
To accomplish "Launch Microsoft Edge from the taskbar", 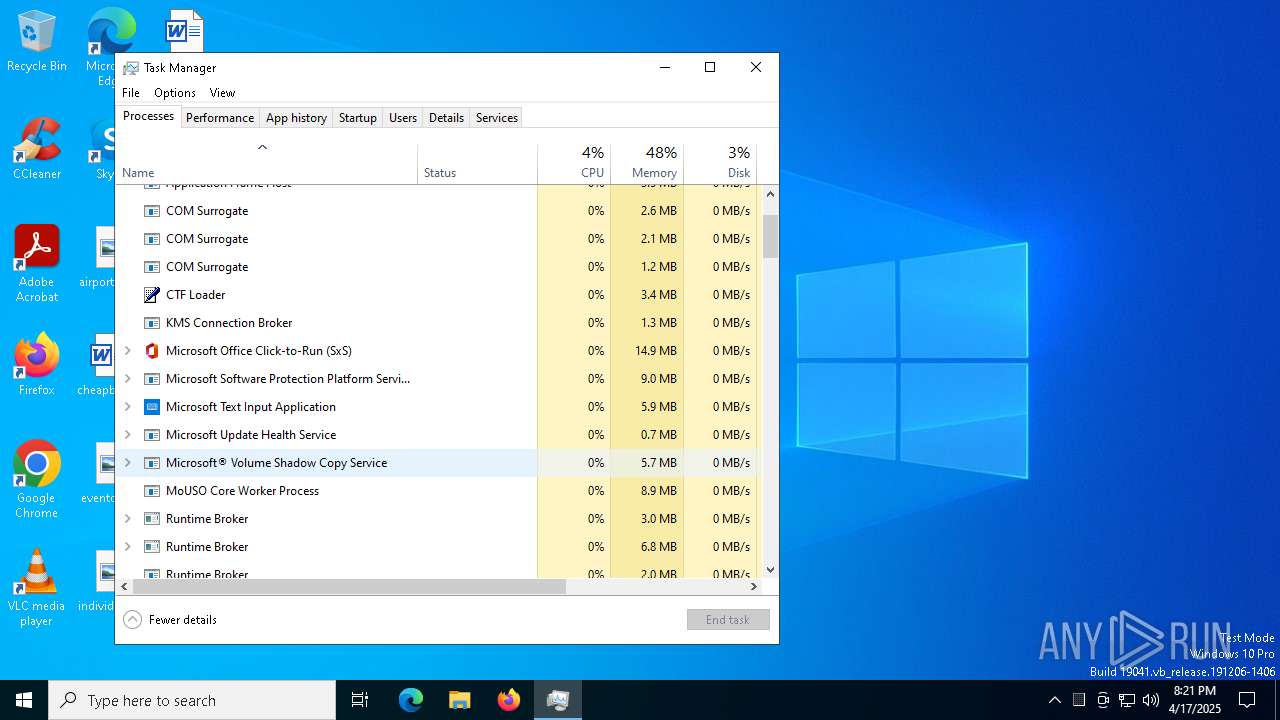I will 411,700.
